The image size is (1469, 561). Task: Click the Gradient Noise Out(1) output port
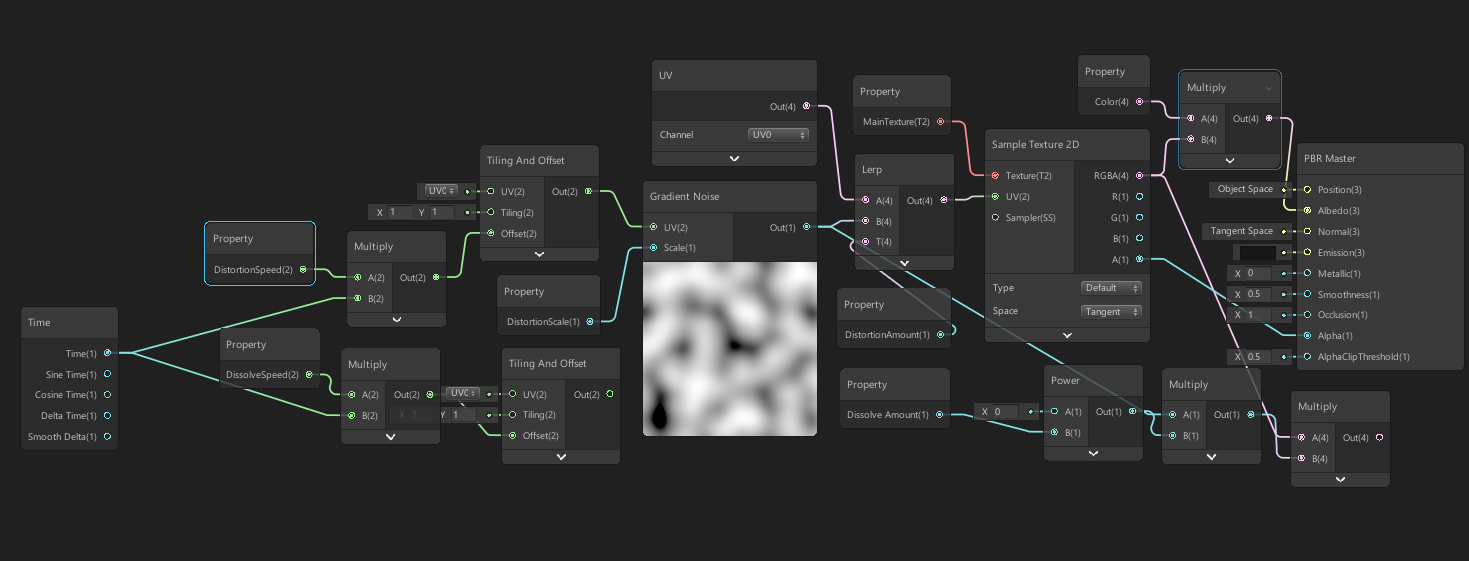coord(806,227)
